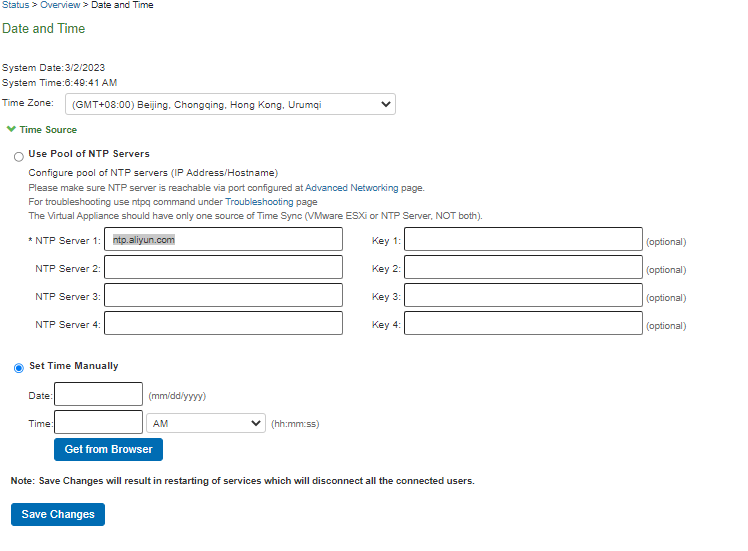Select Use Pool of NTP Servers radio
The width and height of the screenshot is (748, 551).
19,156
